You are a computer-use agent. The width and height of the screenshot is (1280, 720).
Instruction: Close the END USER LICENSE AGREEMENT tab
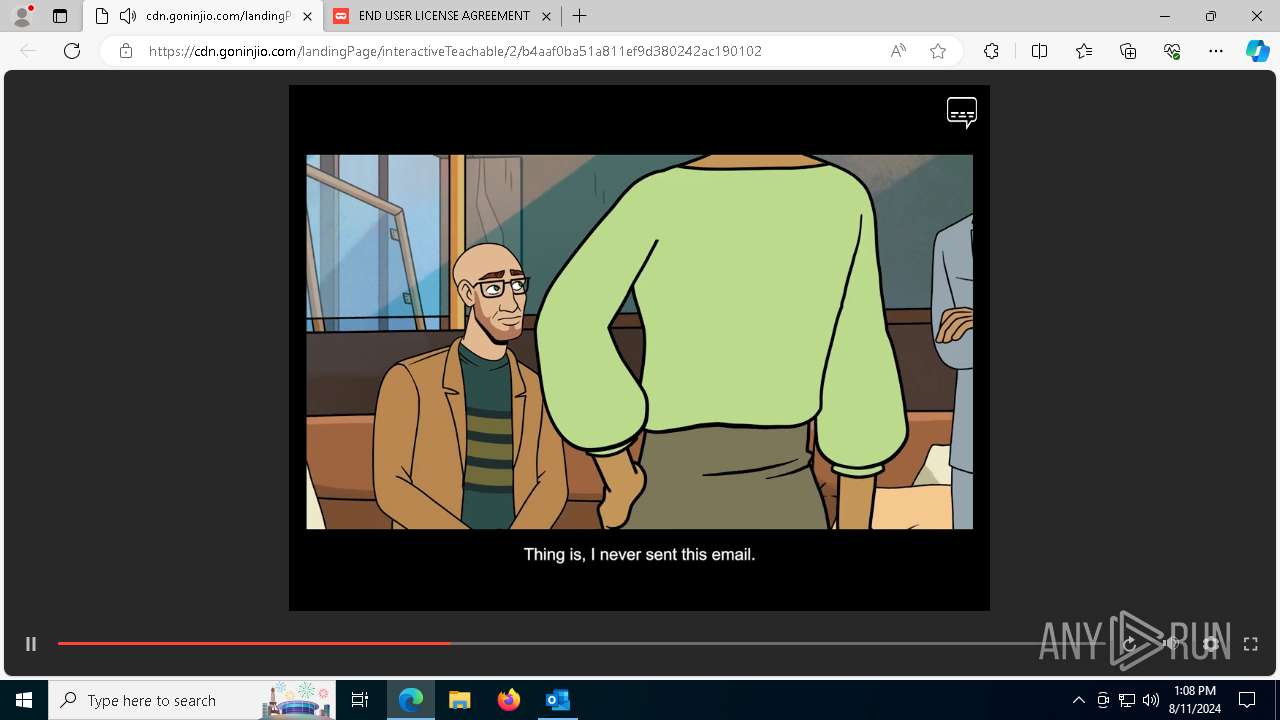pyautogui.click(x=546, y=16)
